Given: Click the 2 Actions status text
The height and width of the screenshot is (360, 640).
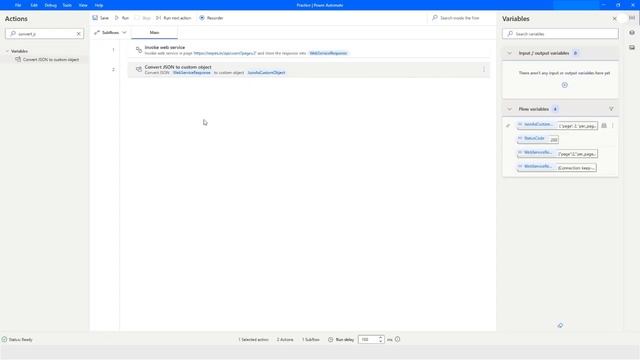Looking at the screenshot, I should pyautogui.click(x=285, y=339).
